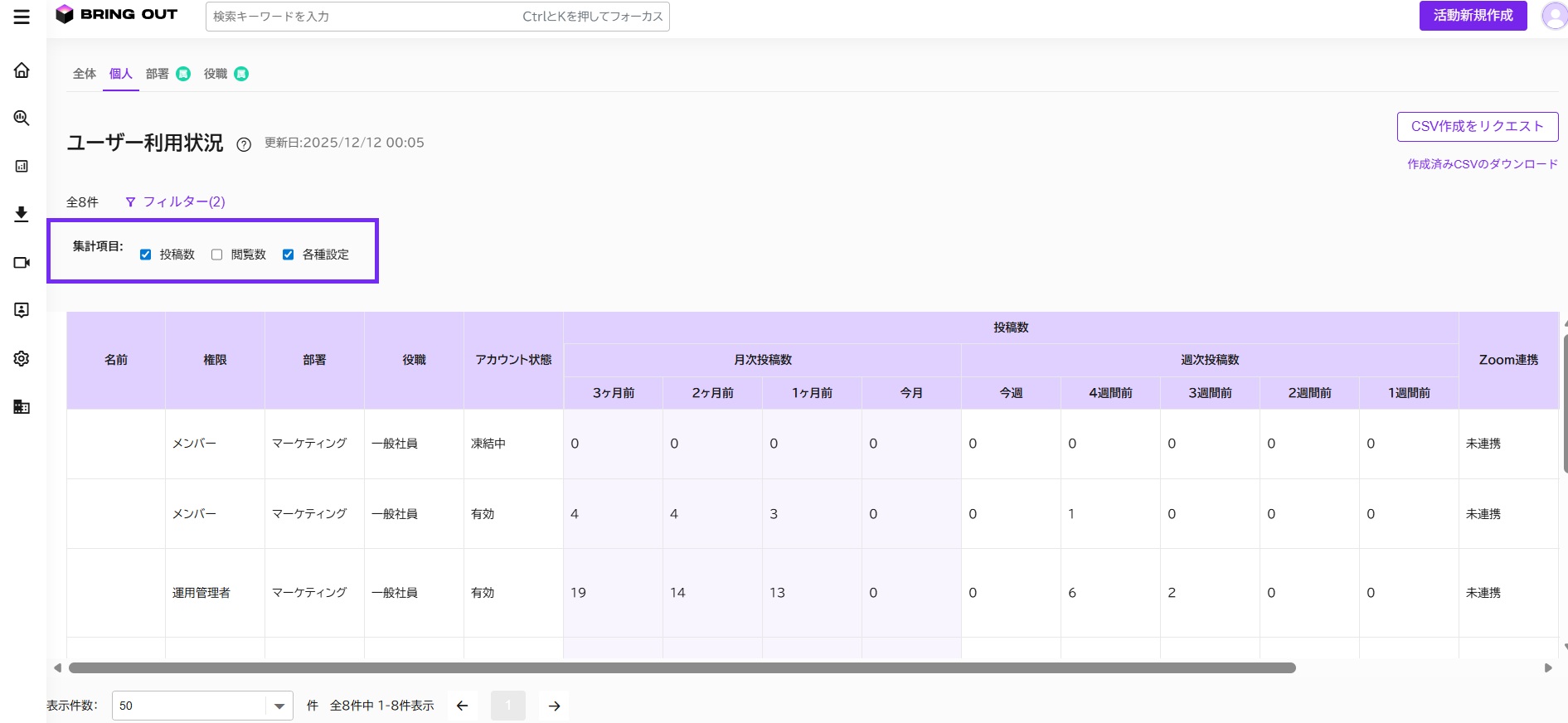The height and width of the screenshot is (723, 1568).
Task: Click the 部署 column header in table
Action: coord(315,360)
